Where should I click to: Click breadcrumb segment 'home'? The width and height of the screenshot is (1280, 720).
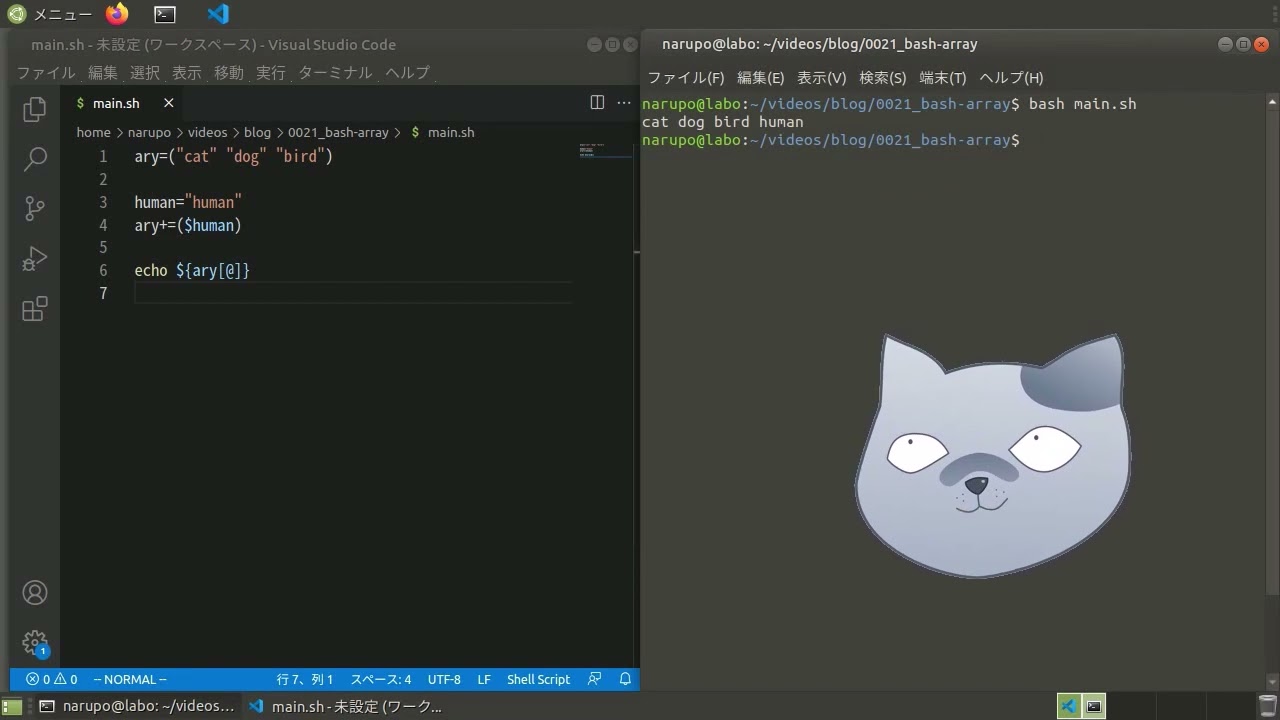[94, 132]
